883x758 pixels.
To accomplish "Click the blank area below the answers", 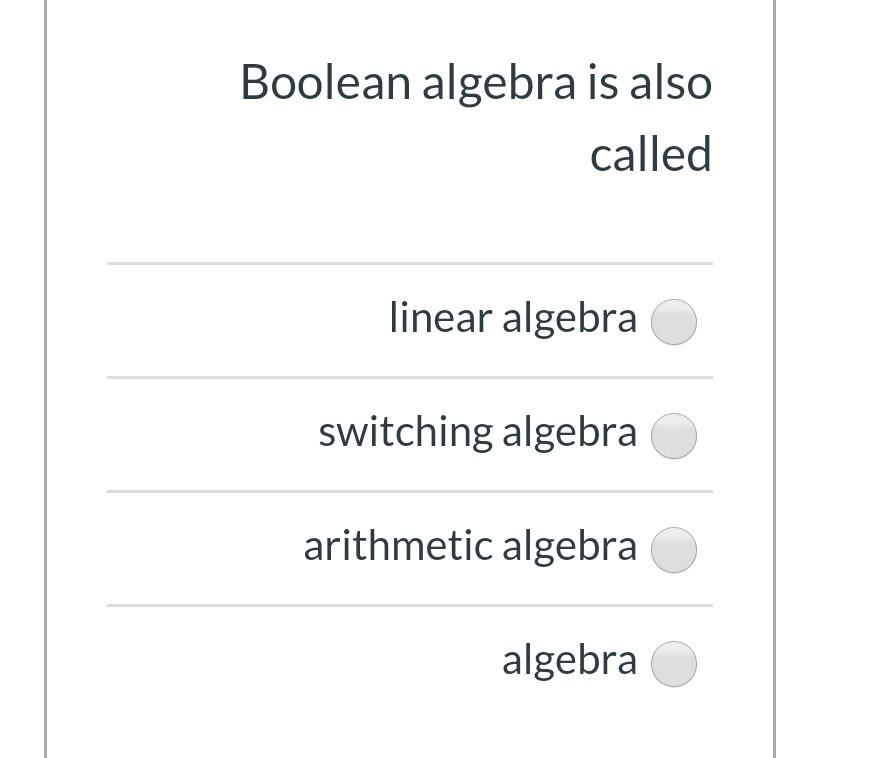I will point(410,725).
